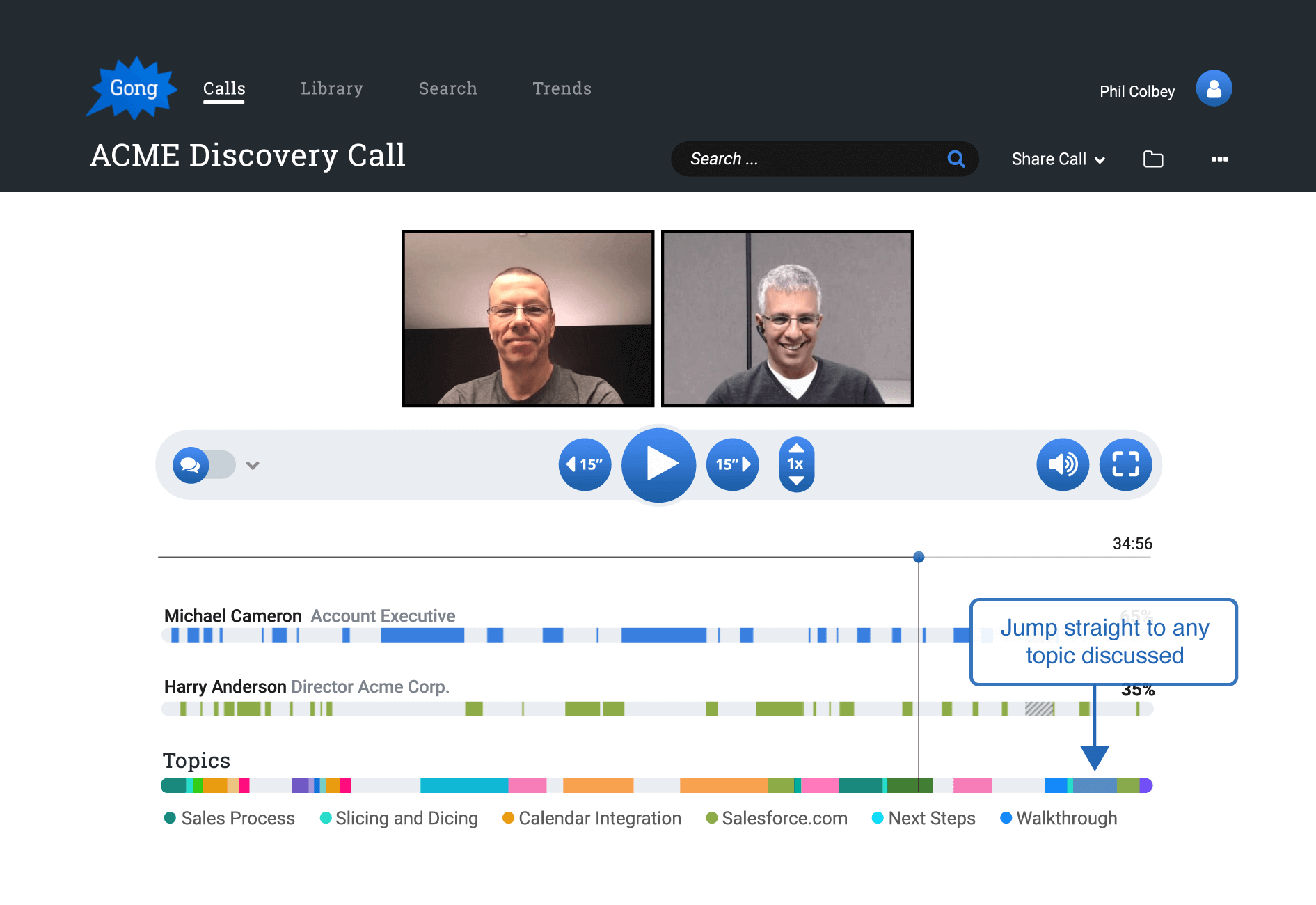The width and height of the screenshot is (1316, 905).
Task: Click the playhead handle on timeline
Action: coord(919,557)
